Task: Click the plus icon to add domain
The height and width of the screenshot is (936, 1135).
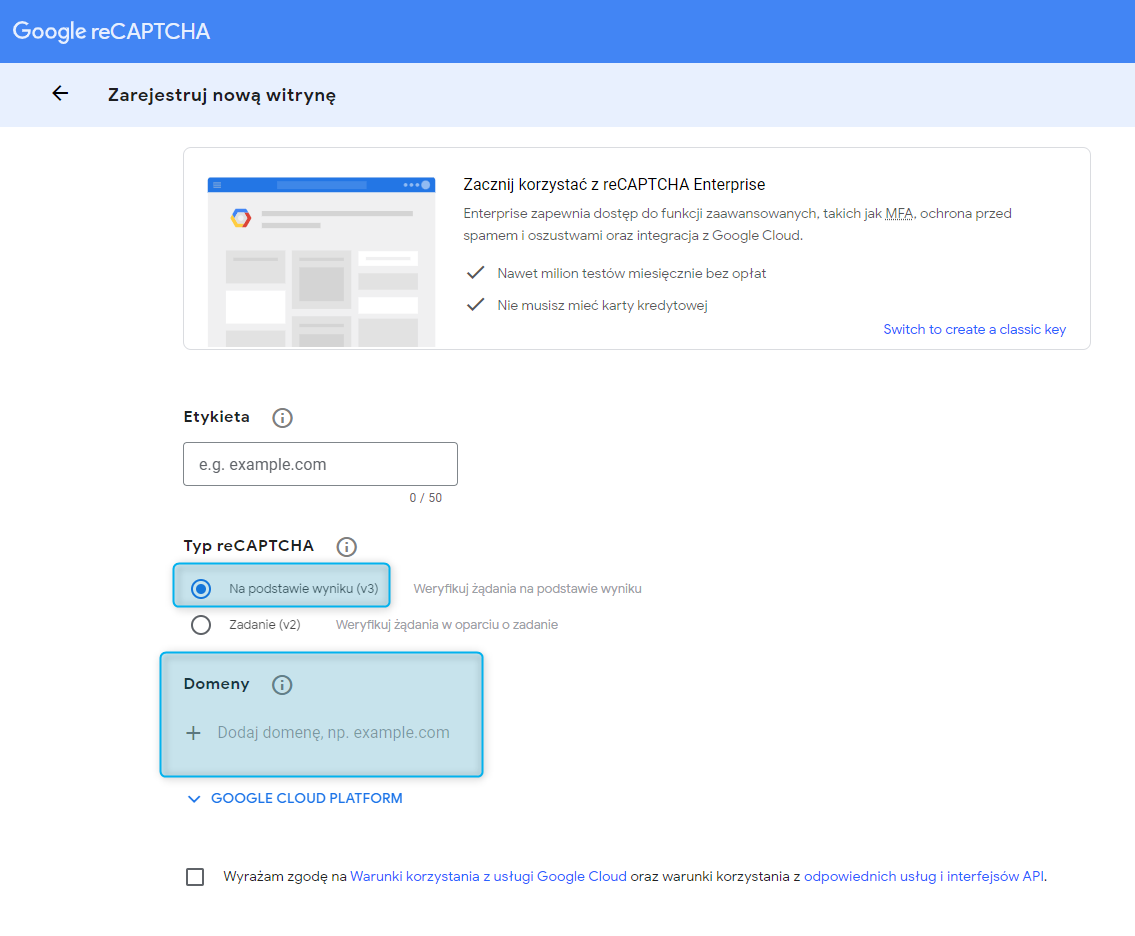Action: (193, 733)
